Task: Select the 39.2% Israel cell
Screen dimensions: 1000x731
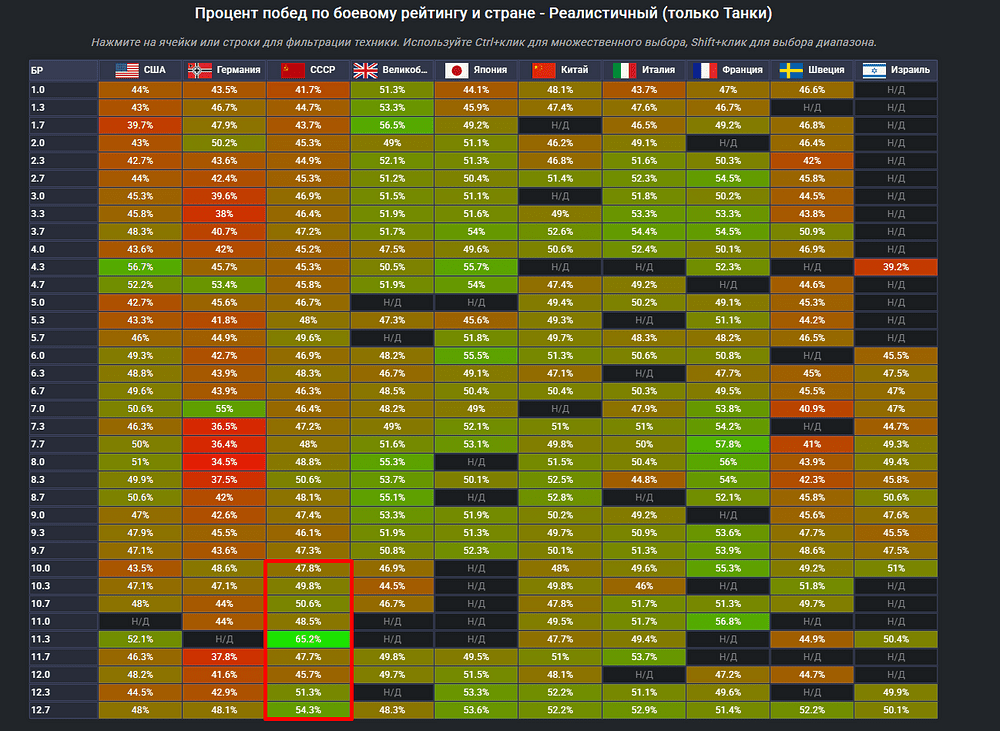Action: tap(896, 267)
